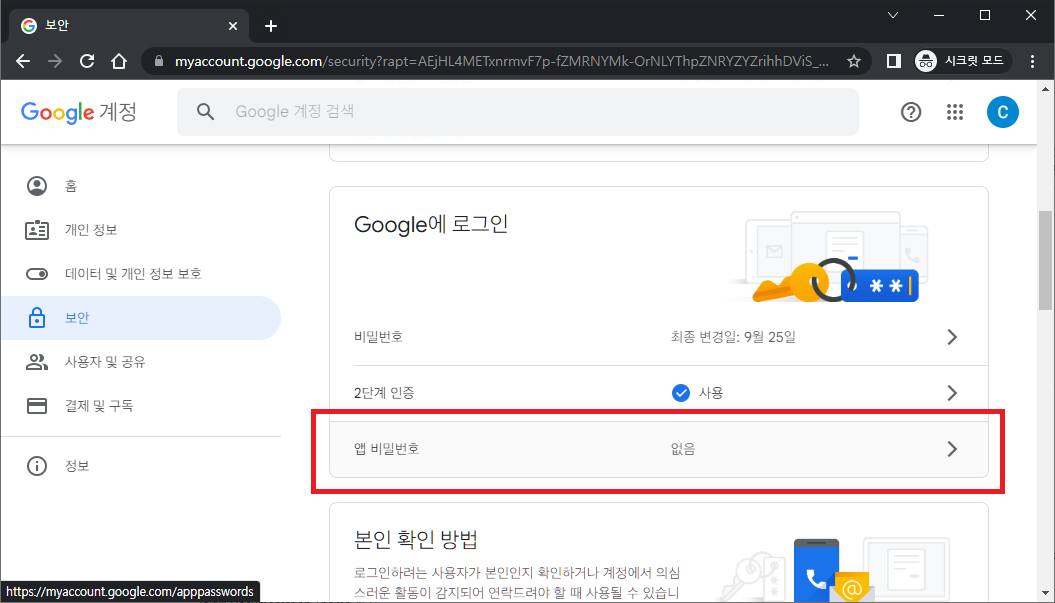Maximize the Chrome window
This screenshot has width=1055, height=603.
pyautogui.click(x=985, y=15)
